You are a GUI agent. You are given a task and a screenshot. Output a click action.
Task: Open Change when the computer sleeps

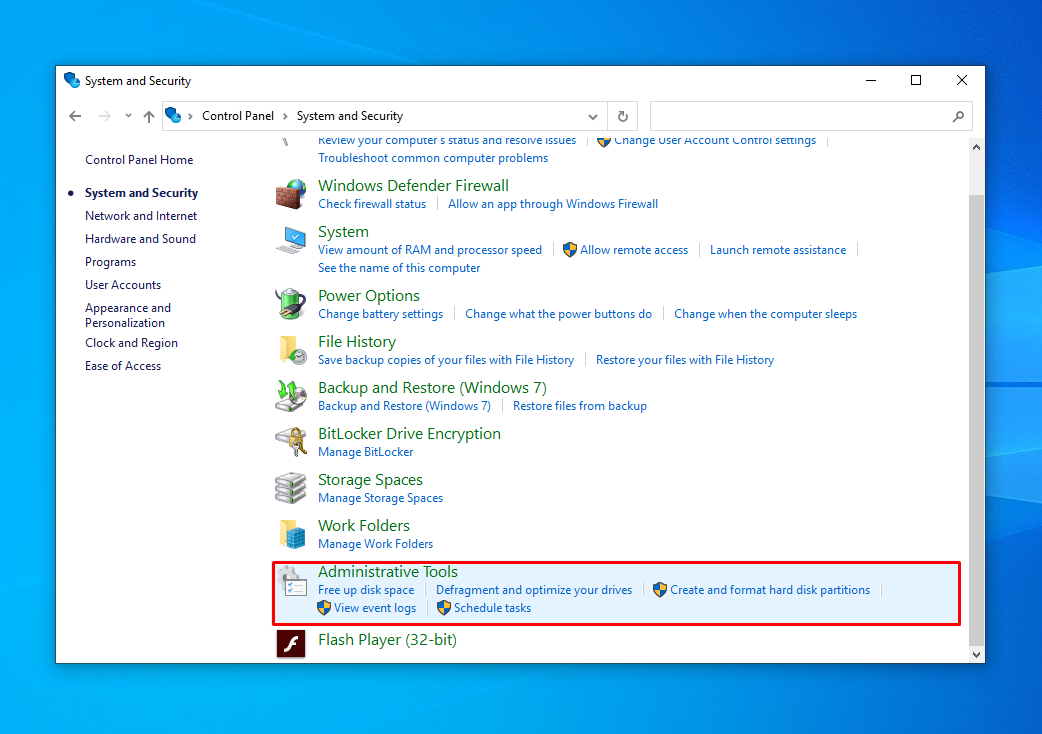(766, 314)
